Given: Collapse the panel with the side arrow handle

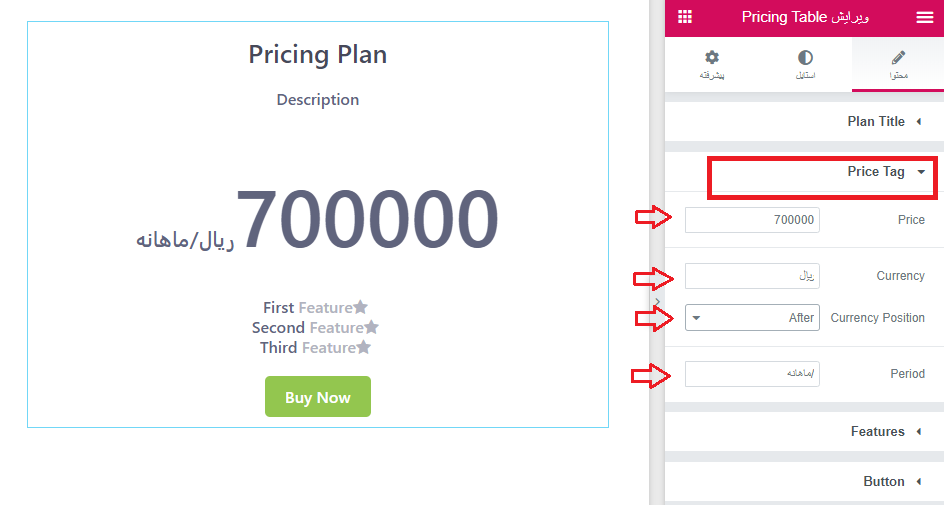Looking at the screenshot, I should pyautogui.click(x=657, y=302).
